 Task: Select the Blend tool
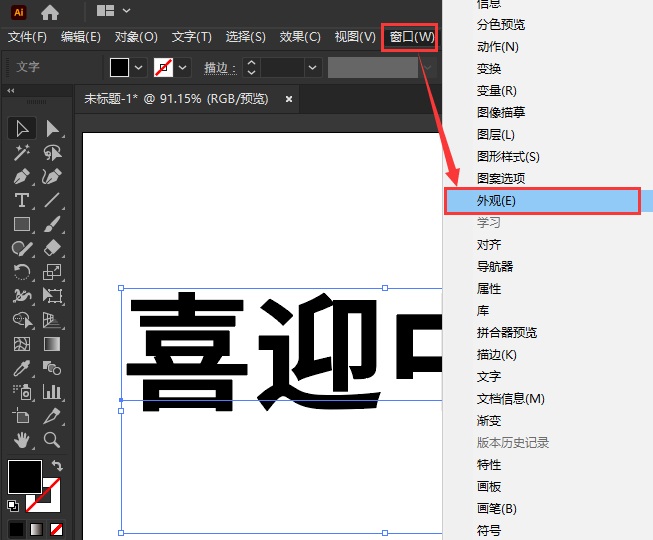52,368
